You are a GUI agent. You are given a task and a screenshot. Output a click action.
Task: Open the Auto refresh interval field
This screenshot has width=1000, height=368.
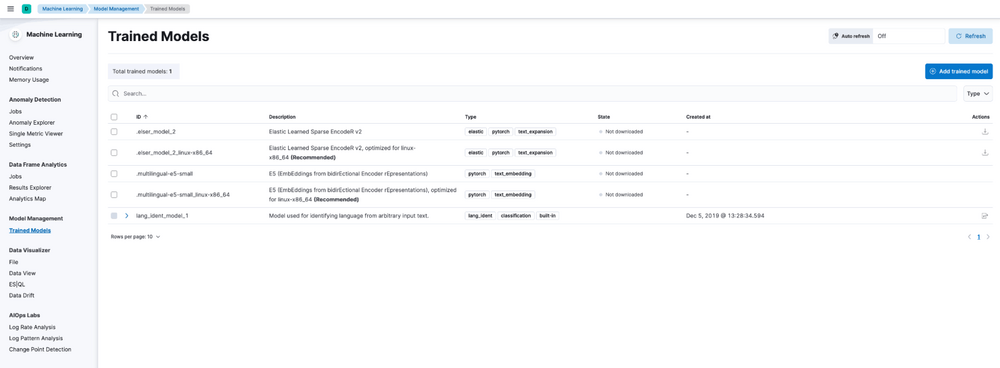(909, 36)
